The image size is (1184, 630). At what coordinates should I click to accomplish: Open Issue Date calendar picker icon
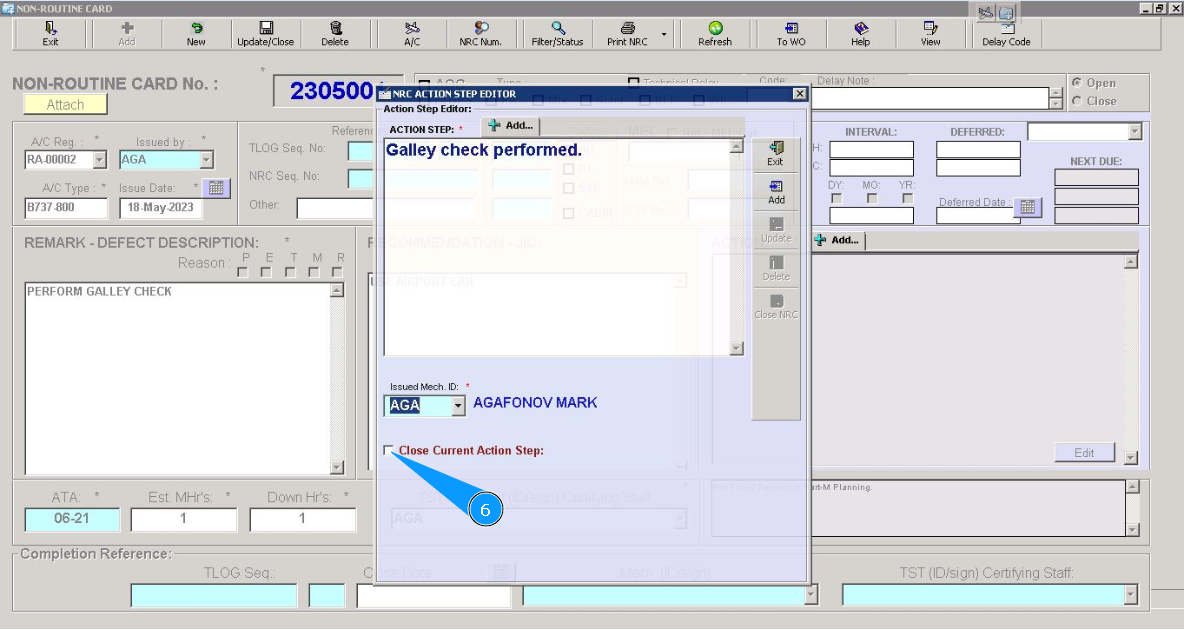(216, 188)
